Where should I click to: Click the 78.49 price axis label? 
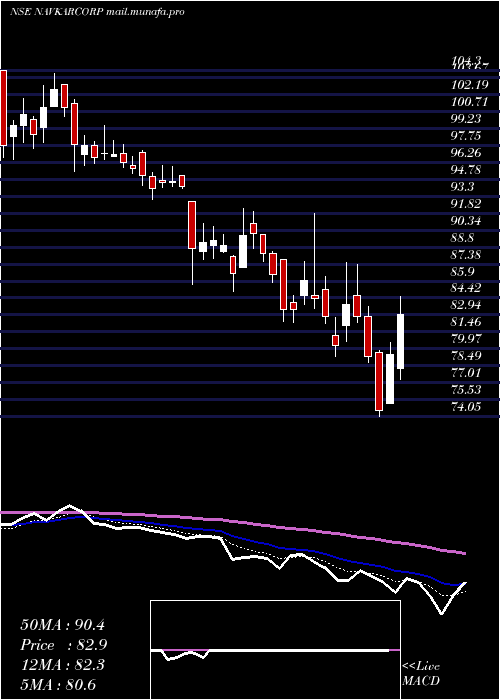[467, 356]
